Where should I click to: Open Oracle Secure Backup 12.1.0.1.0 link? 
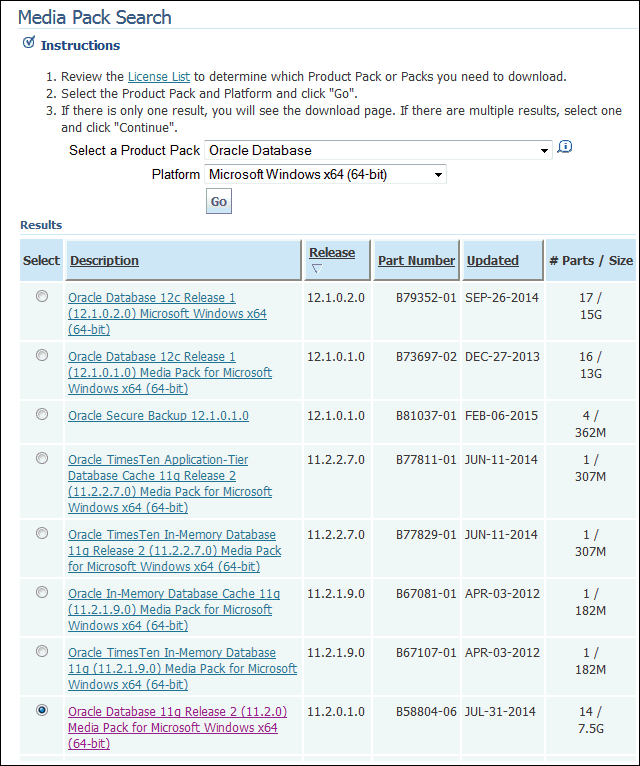pyautogui.click(x=158, y=416)
